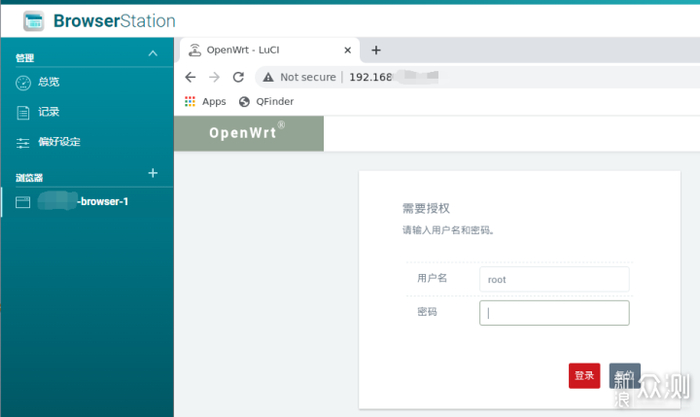Click the browser-1 window icon
The height and width of the screenshot is (417, 700).
23,202
